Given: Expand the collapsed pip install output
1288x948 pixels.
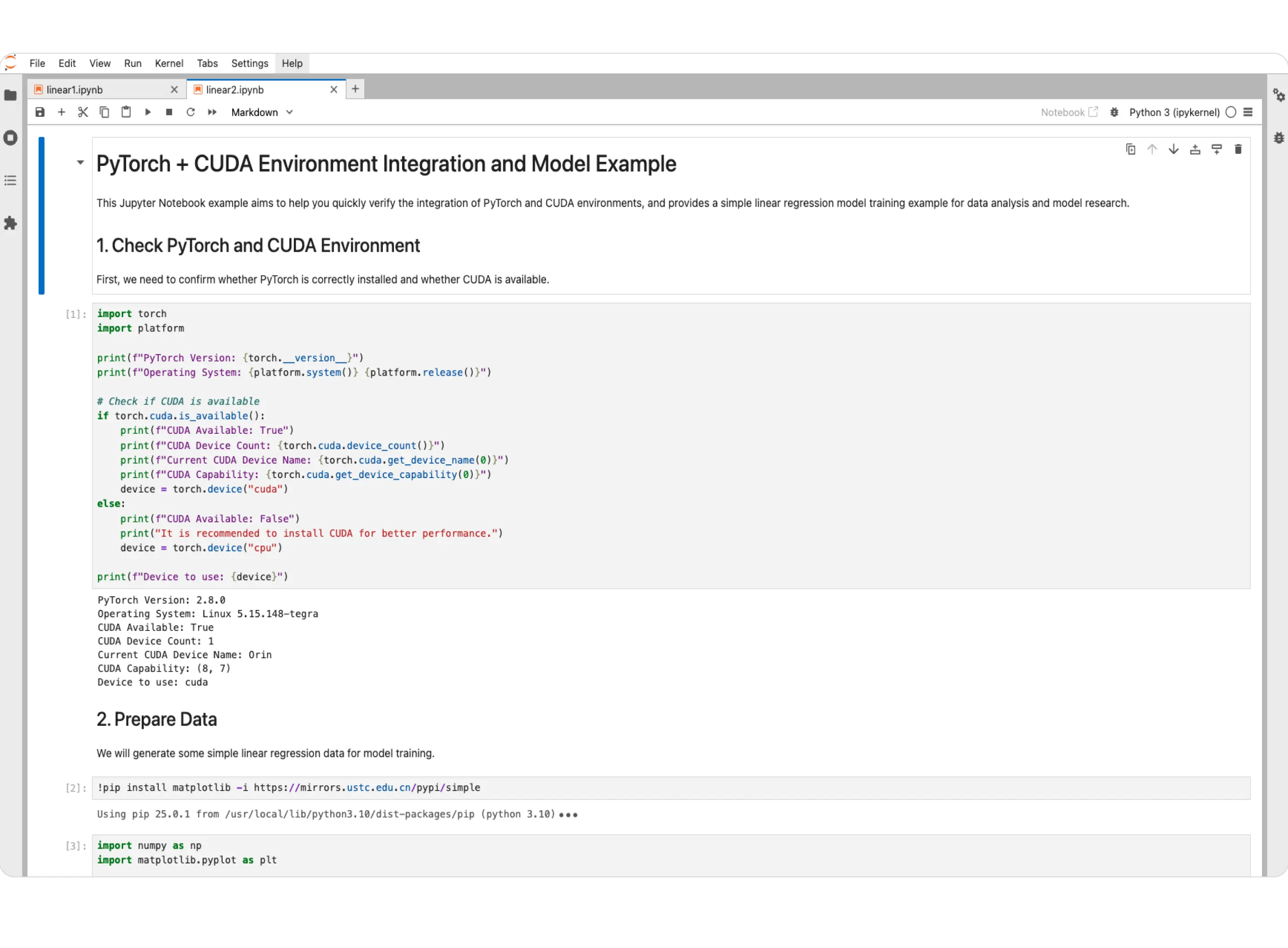Looking at the screenshot, I should tap(568, 815).
